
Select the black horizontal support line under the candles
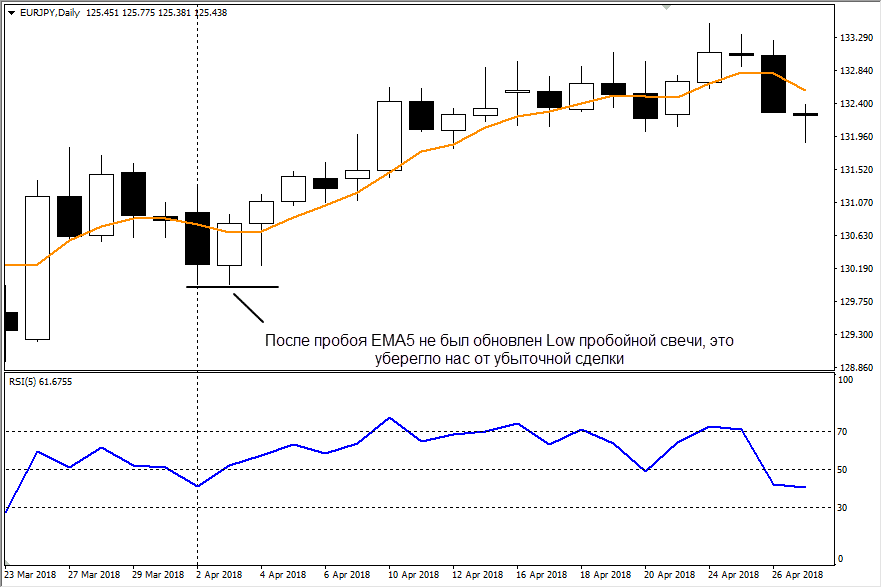pos(232,287)
